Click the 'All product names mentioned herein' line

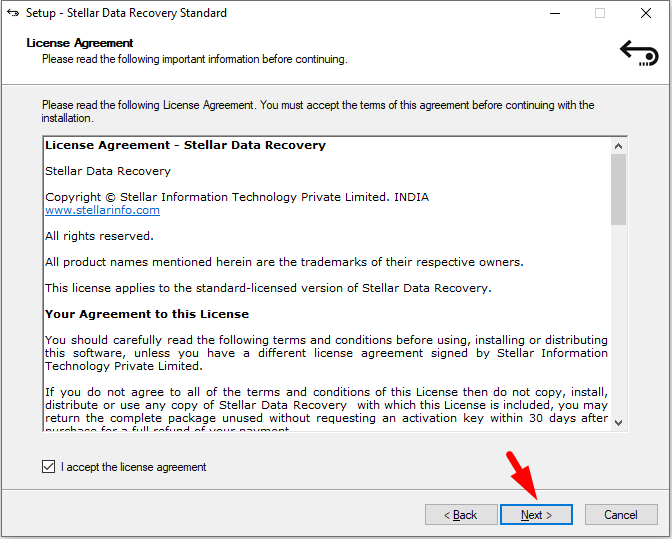pyautogui.click(x=285, y=262)
